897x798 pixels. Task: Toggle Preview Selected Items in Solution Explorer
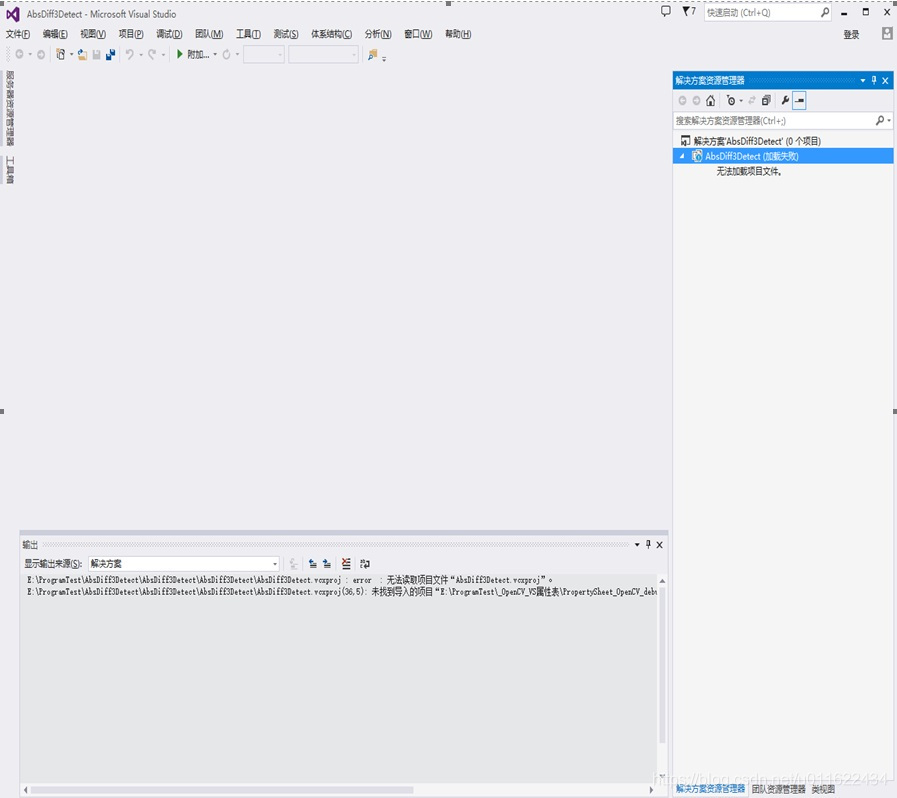coord(799,101)
